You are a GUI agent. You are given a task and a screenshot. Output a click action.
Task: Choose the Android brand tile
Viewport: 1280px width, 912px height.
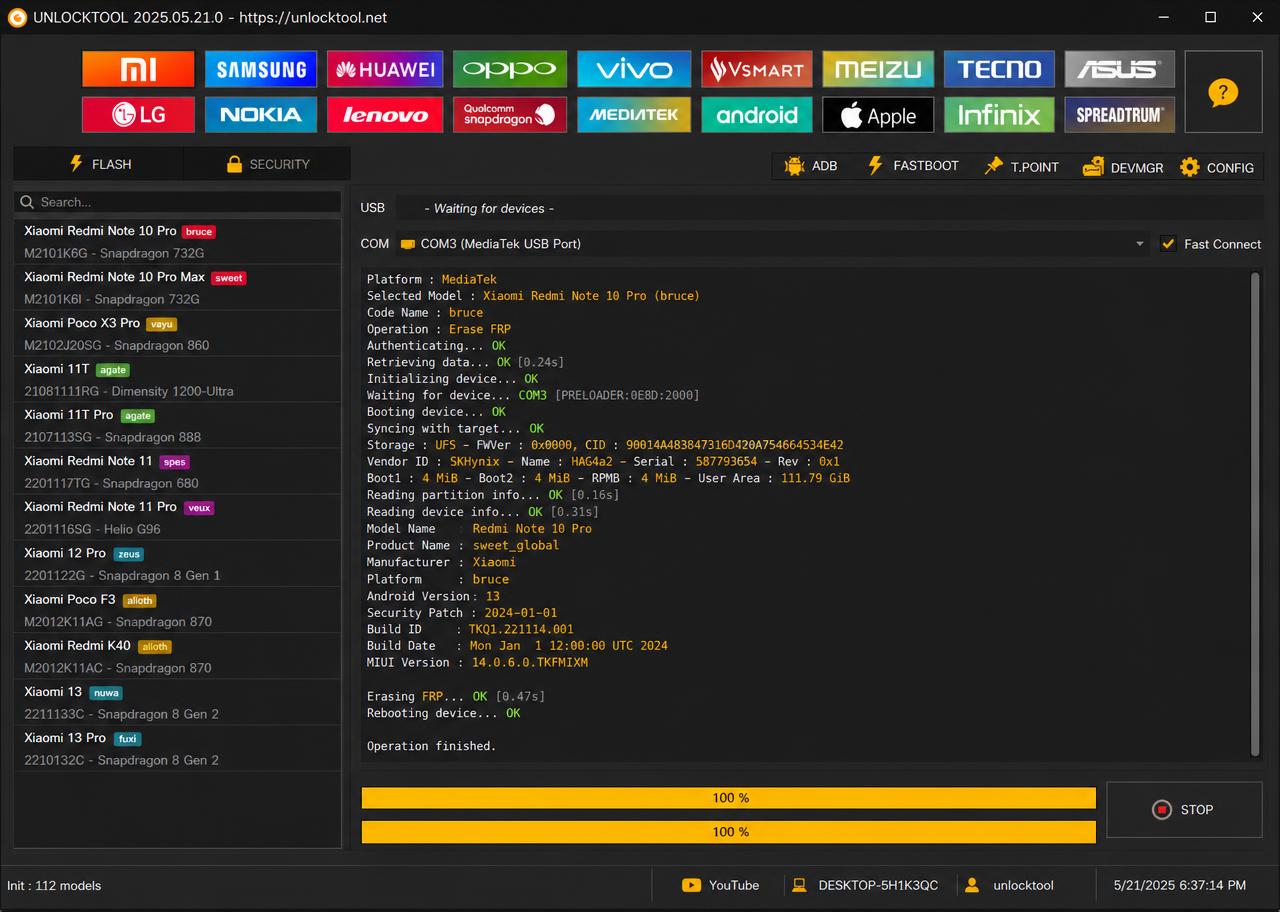click(x=757, y=115)
